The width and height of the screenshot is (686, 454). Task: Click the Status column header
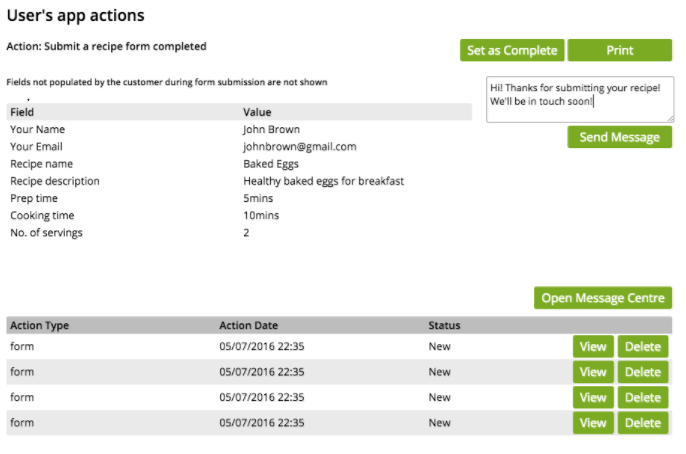click(444, 326)
